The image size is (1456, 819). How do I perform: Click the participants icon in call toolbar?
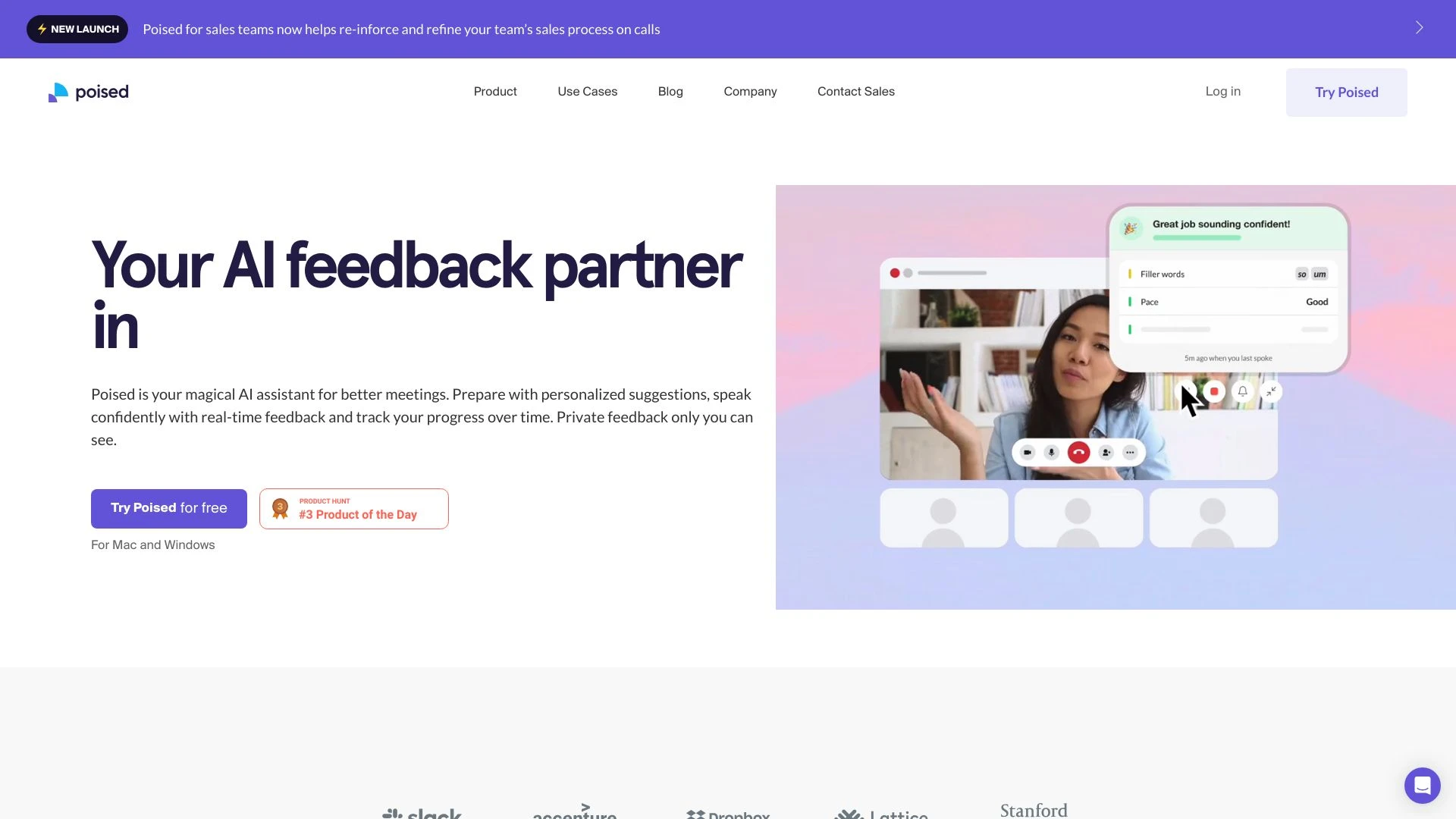[1105, 451]
